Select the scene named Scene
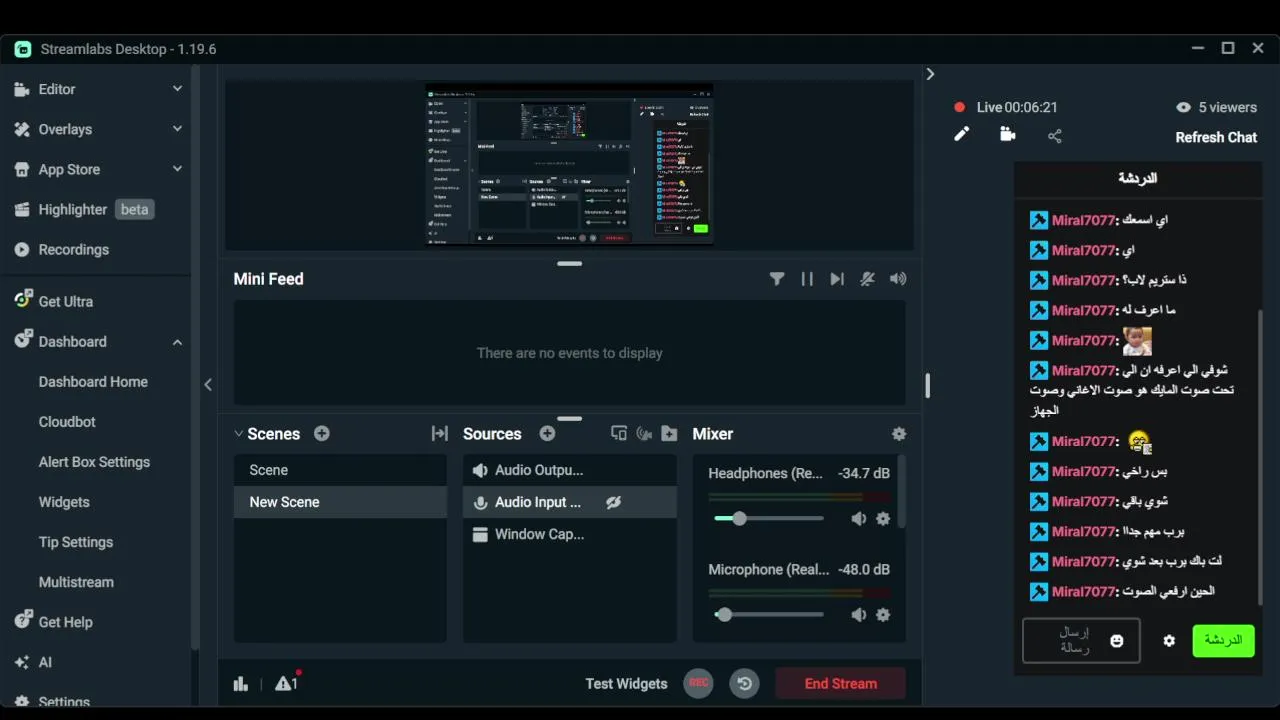This screenshot has width=1280, height=720. click(x=340, y=470)
